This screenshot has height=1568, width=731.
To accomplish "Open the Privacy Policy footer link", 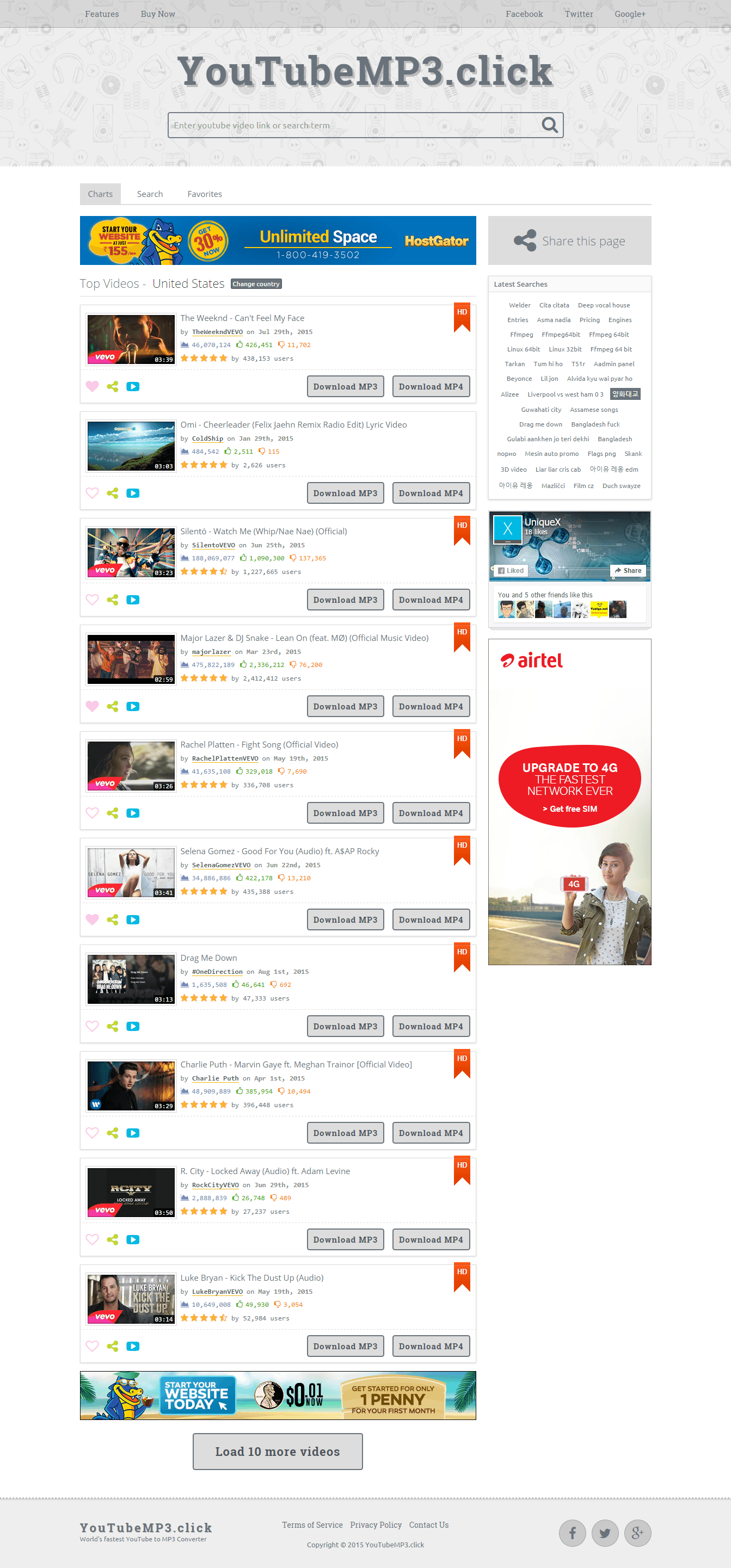I will (x=375, y=1525).
